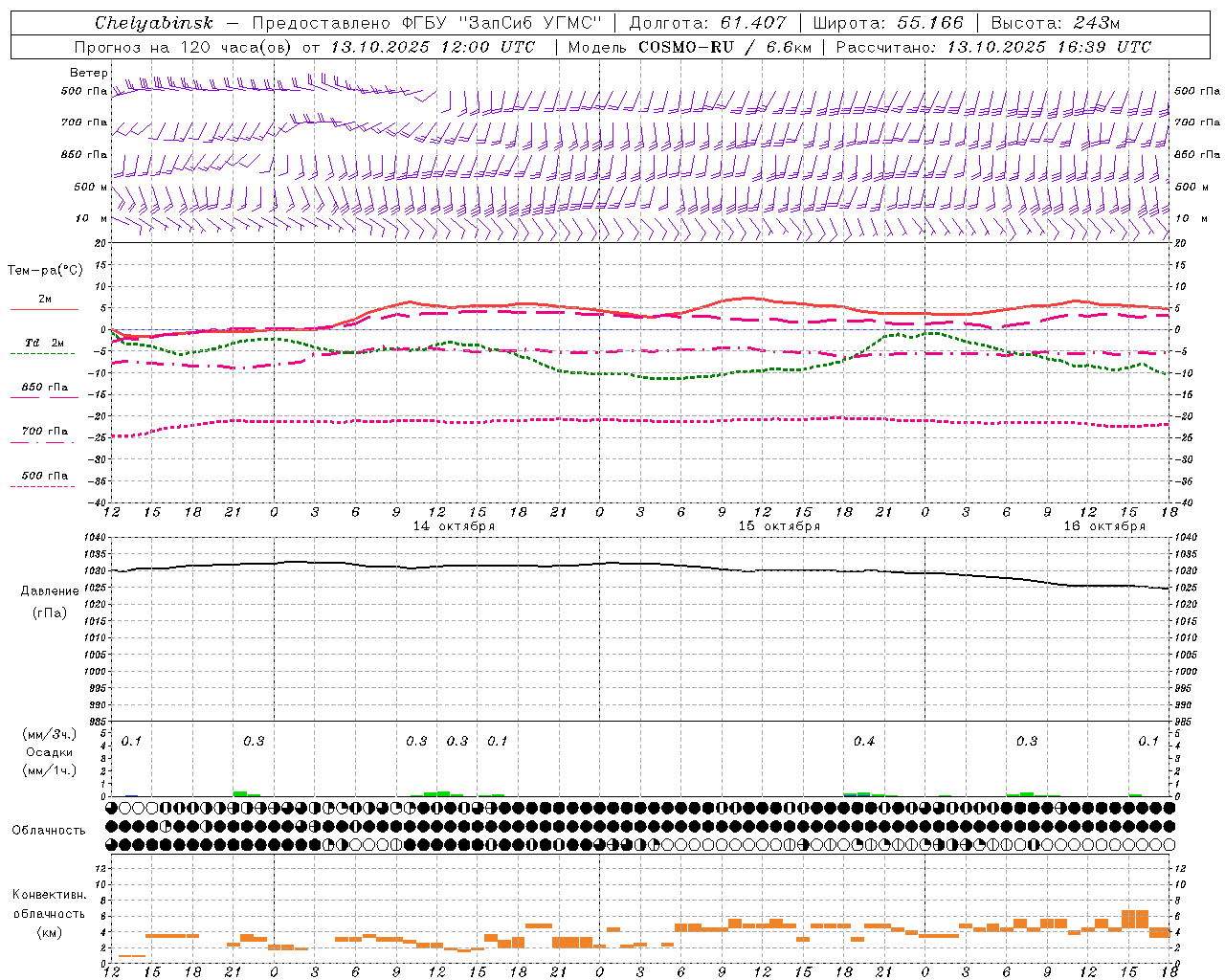The height and width of the screenshot is (980, 1225).
Task: Click the 'Ветер' wind panel label
Action: click(89, 73)
